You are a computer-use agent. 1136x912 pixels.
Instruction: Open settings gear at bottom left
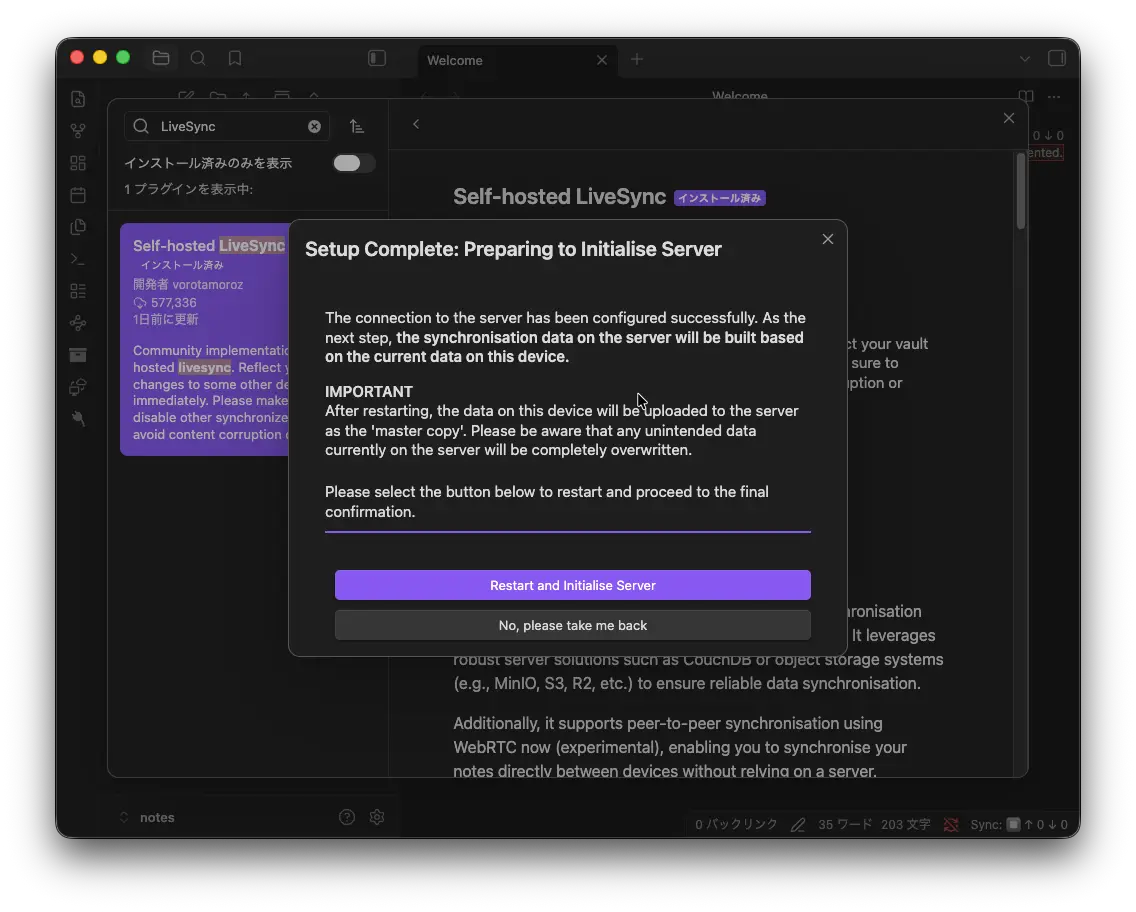[x=377, y=817]
